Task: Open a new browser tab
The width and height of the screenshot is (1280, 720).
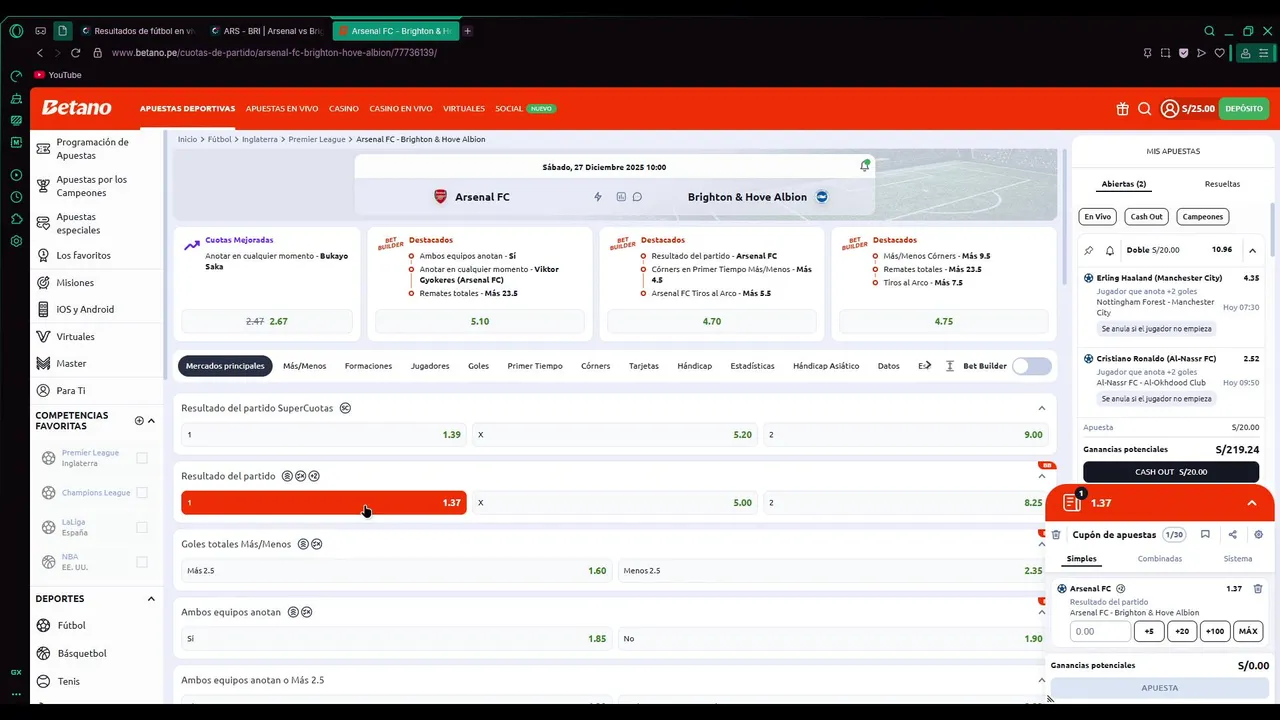Action: pyautogui.click(x=467, y=31)
